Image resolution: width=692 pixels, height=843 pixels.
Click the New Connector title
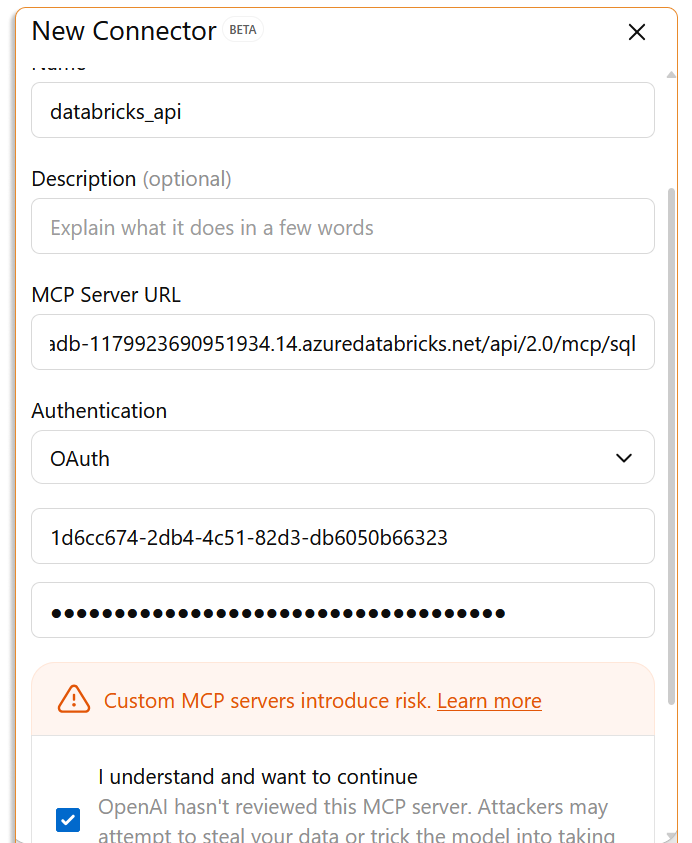tap(124, 31)
